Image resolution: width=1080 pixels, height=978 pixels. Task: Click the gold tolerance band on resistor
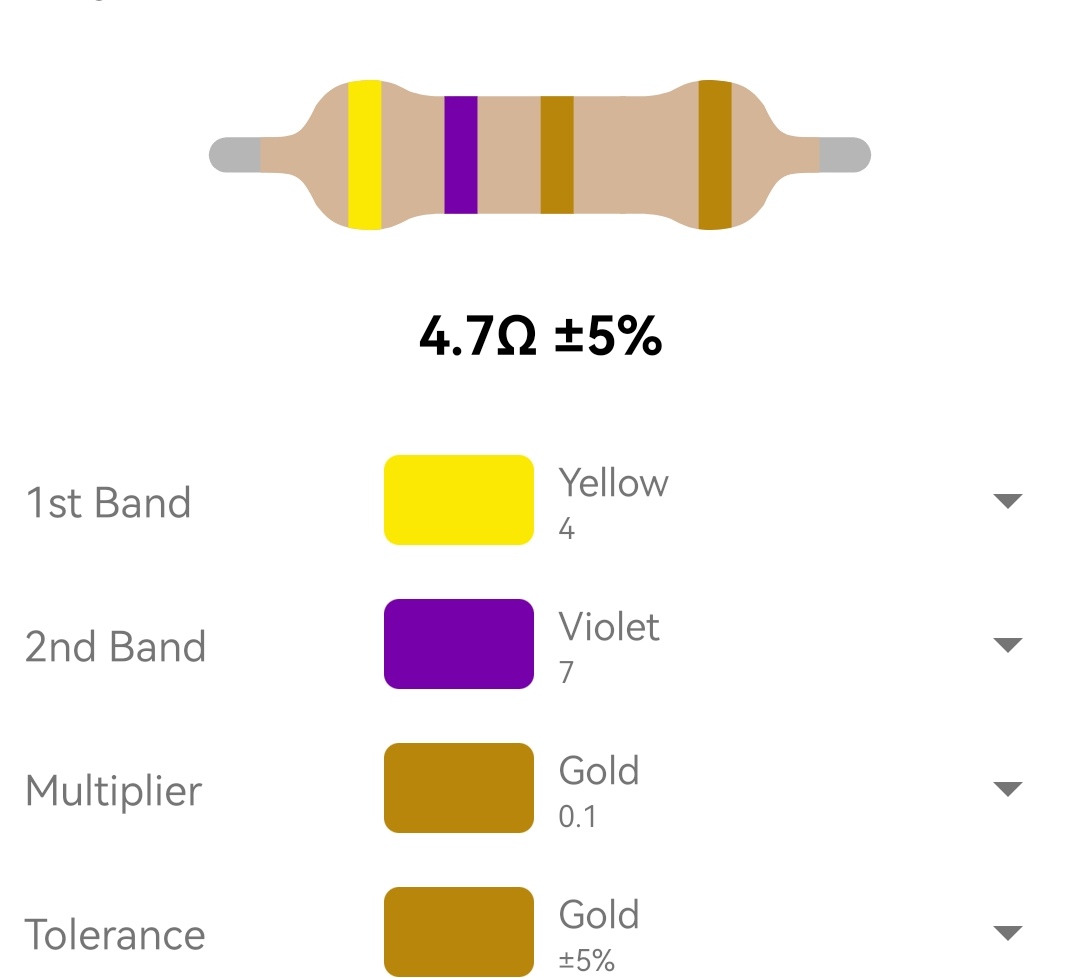715,155
